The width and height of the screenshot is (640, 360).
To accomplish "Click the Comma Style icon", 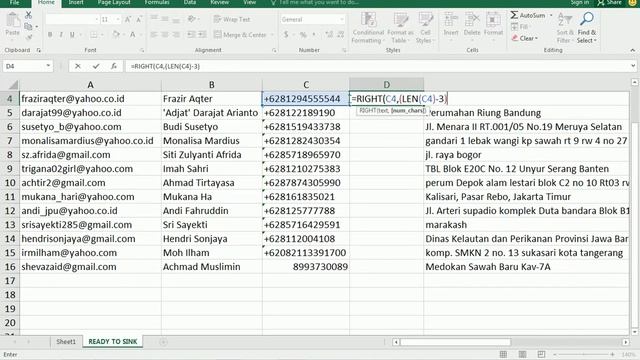I will (x=315, y=35).
